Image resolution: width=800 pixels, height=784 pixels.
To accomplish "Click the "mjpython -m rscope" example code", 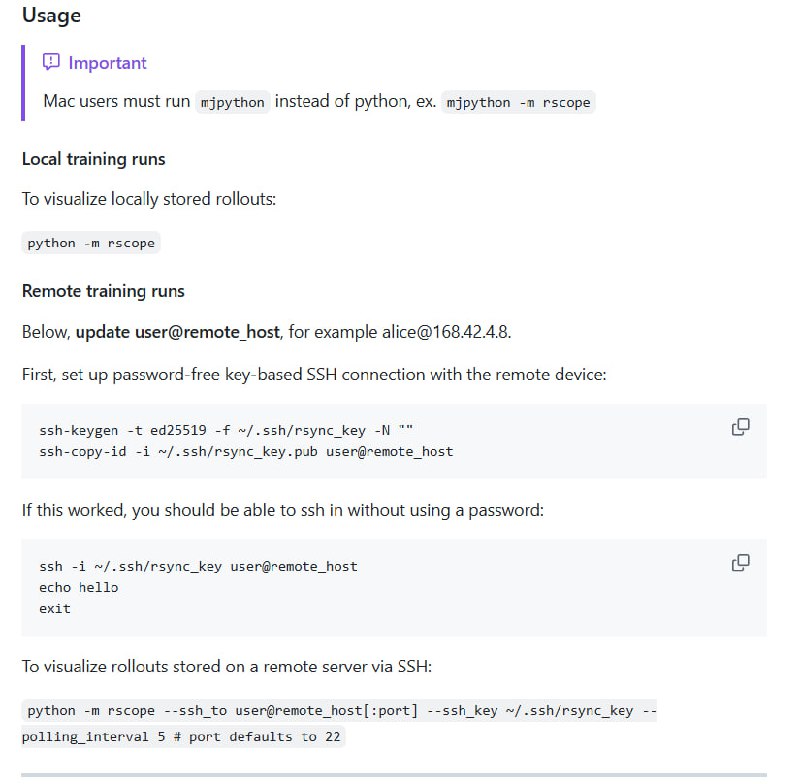I will [518, 102].
